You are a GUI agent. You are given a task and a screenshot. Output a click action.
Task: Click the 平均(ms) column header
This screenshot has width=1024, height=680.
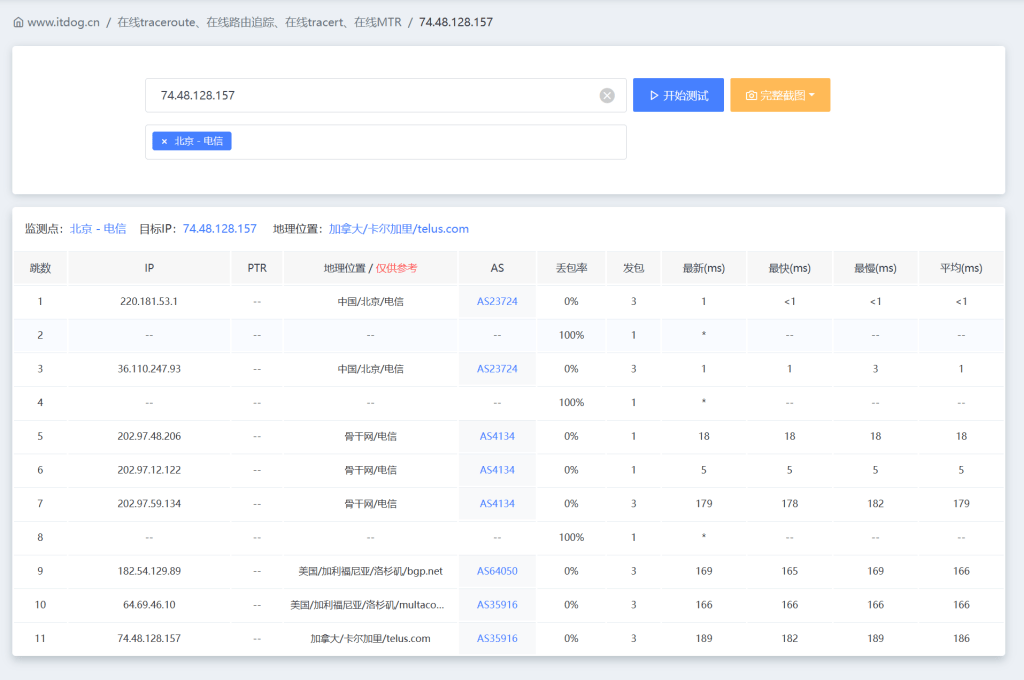(x=961, y=268)
